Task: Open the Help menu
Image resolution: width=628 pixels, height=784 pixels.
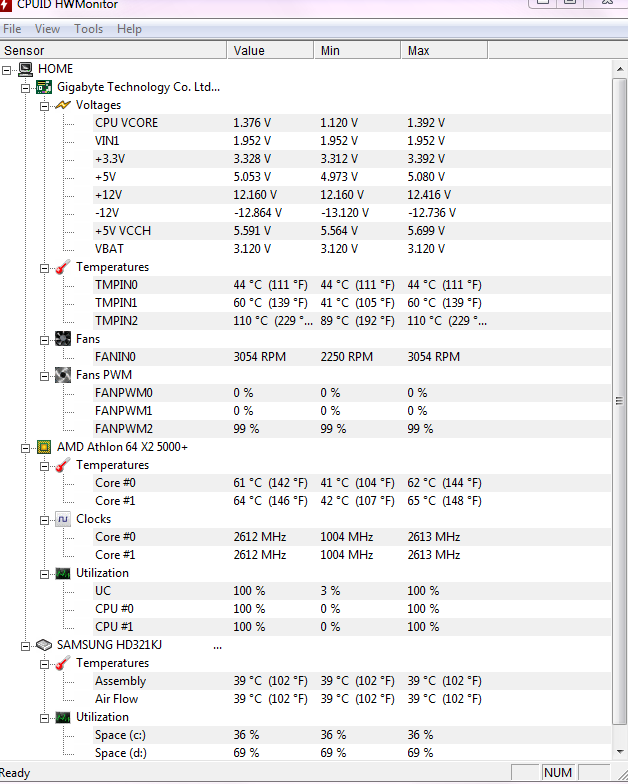Action: [x=129, y=29]
